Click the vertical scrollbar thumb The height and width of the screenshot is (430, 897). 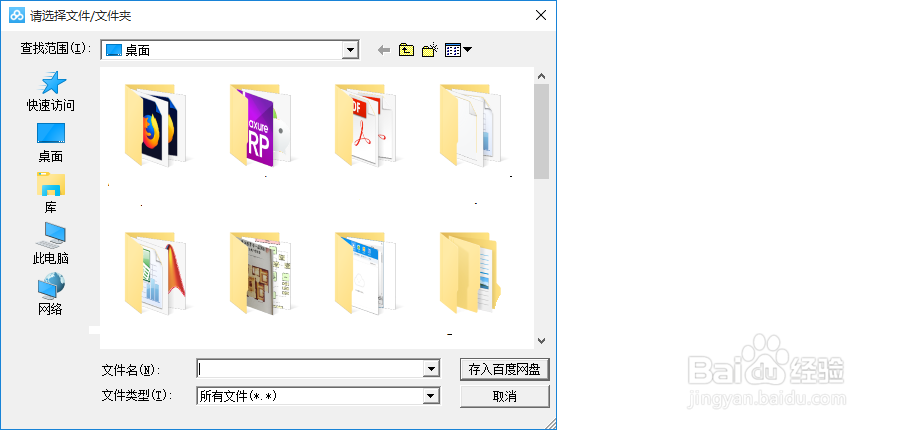(x=541, y=132)
